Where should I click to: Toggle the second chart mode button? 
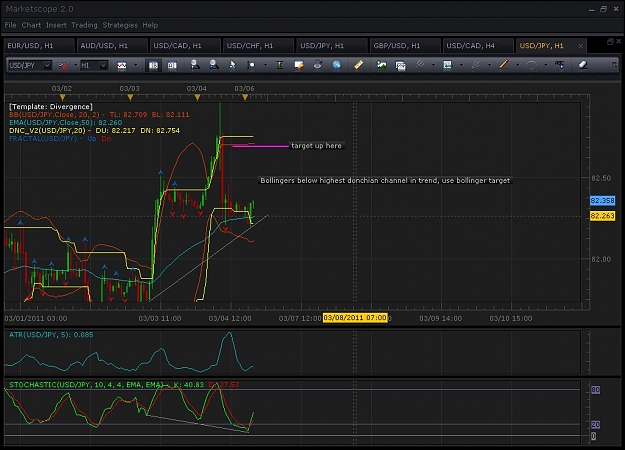(x=172, y=65)
